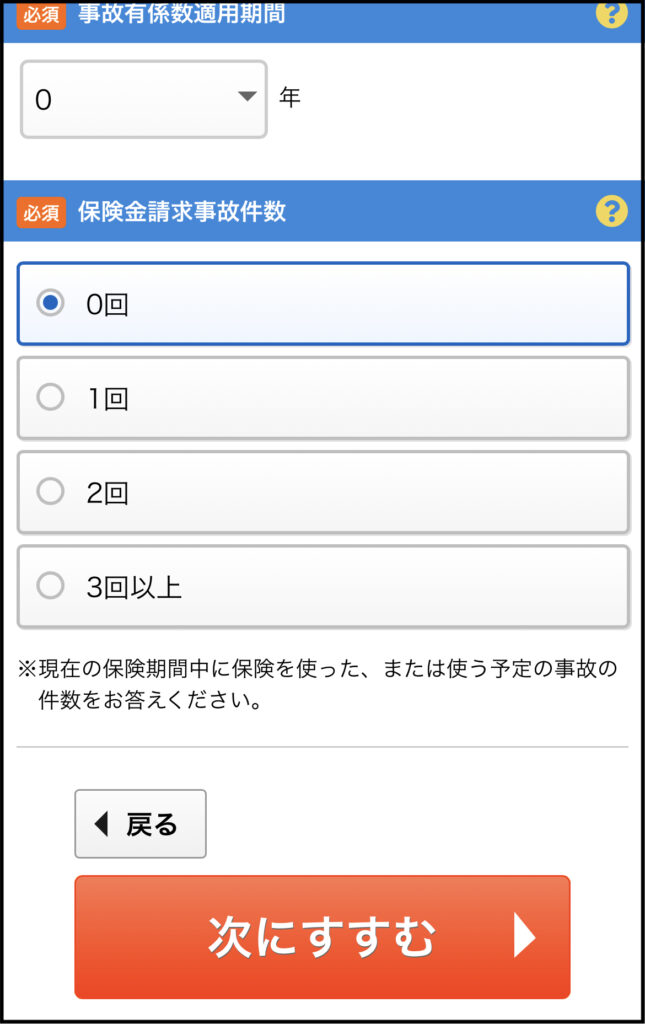This screenshot has width=645, height=1024.
Task: Click the note text about 保険期間中
Action: [318, 684]
